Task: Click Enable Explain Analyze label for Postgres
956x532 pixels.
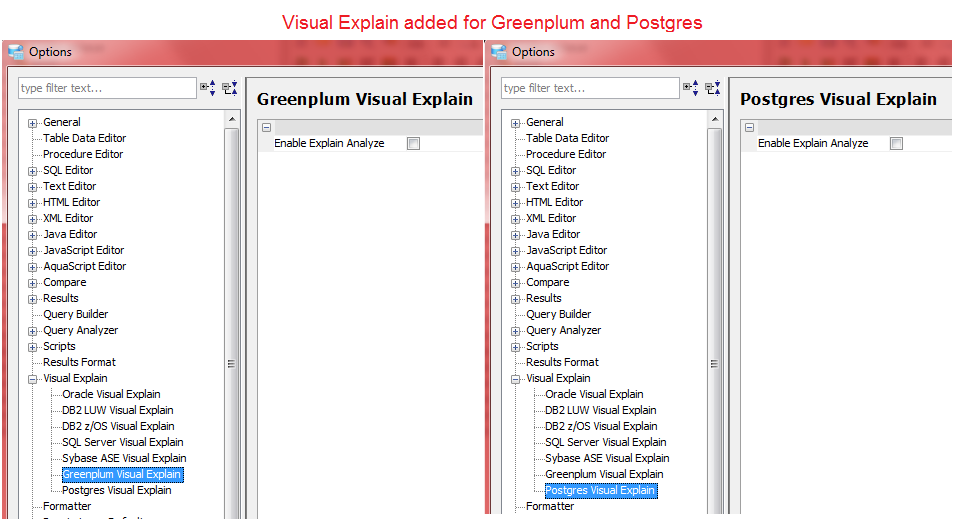Action: click(x=813, y=143)
